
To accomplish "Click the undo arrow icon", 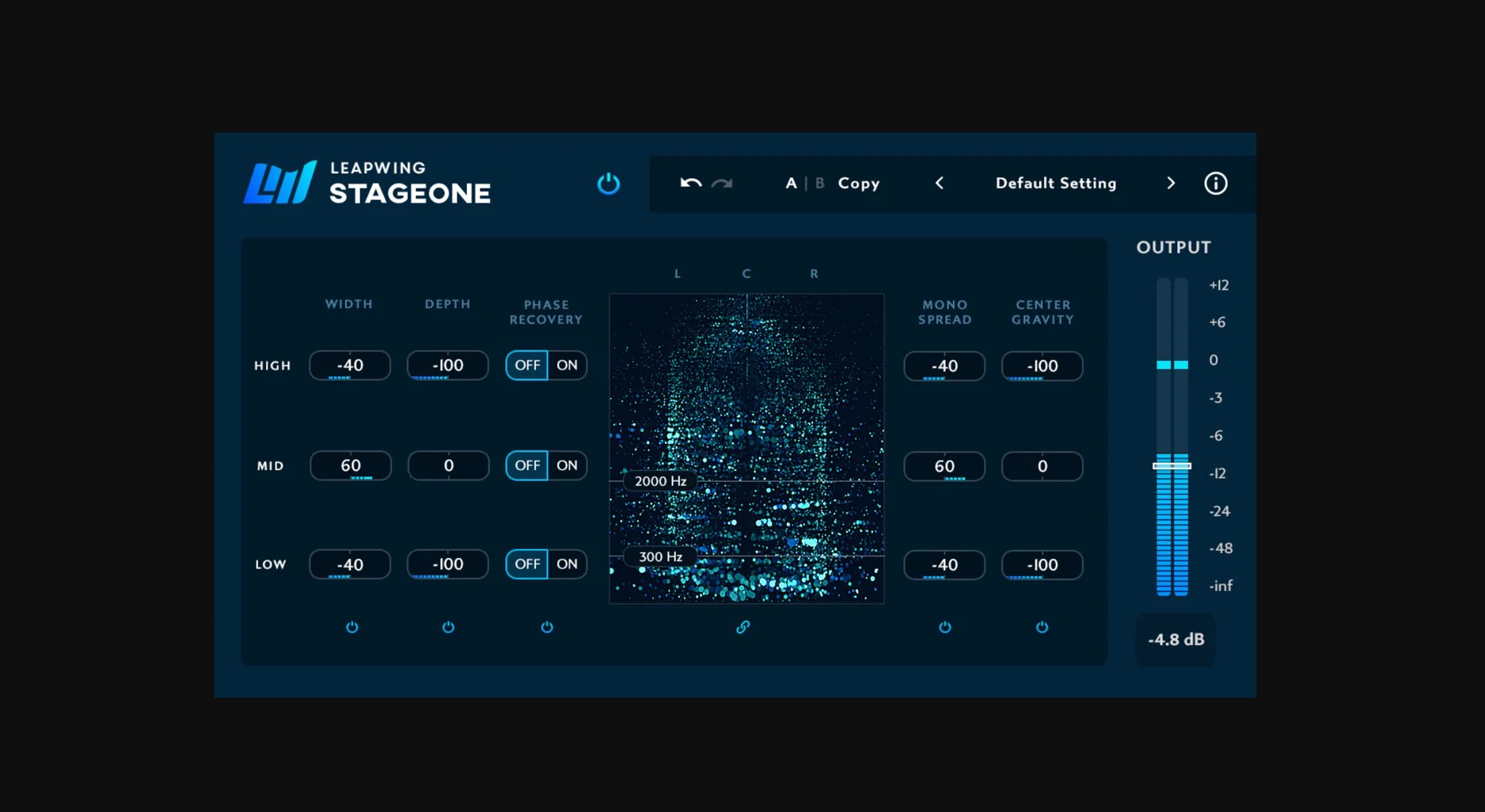I will [x=690, y=184].
